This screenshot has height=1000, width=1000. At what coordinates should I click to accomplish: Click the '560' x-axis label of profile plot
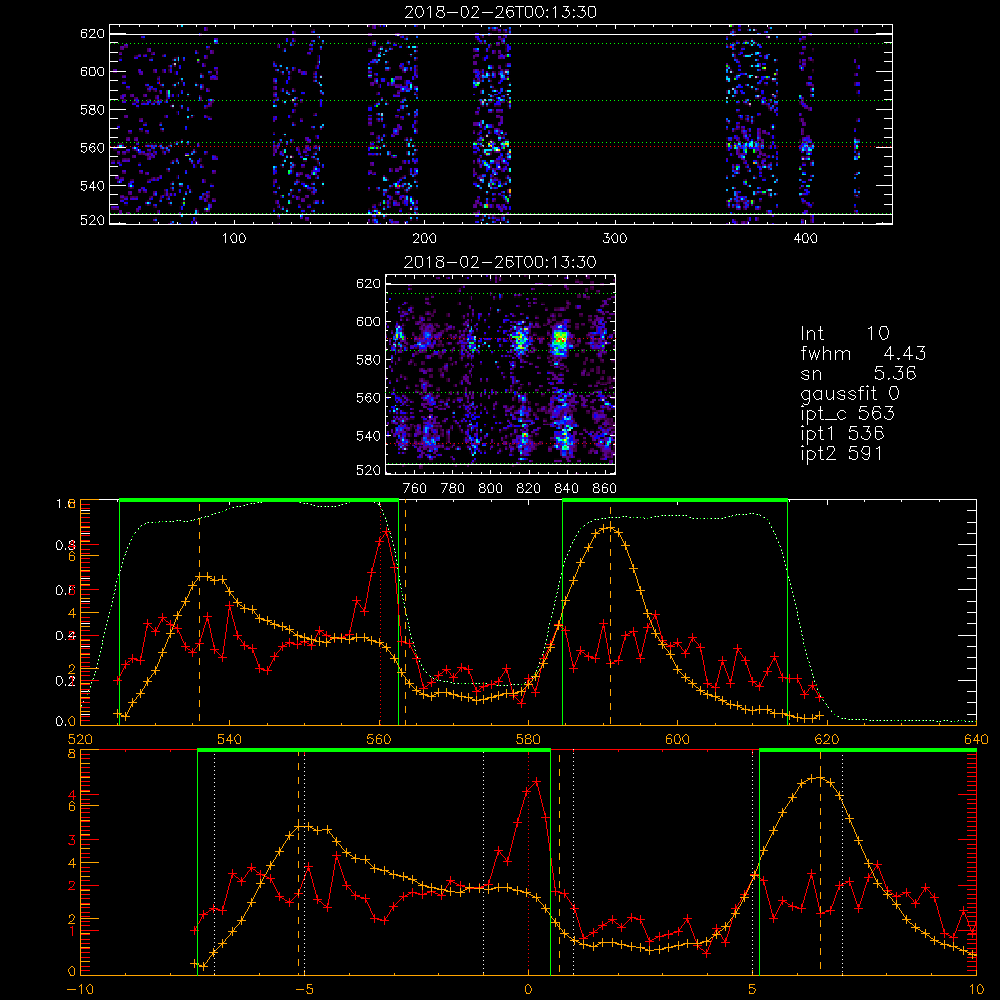[379, 740]
